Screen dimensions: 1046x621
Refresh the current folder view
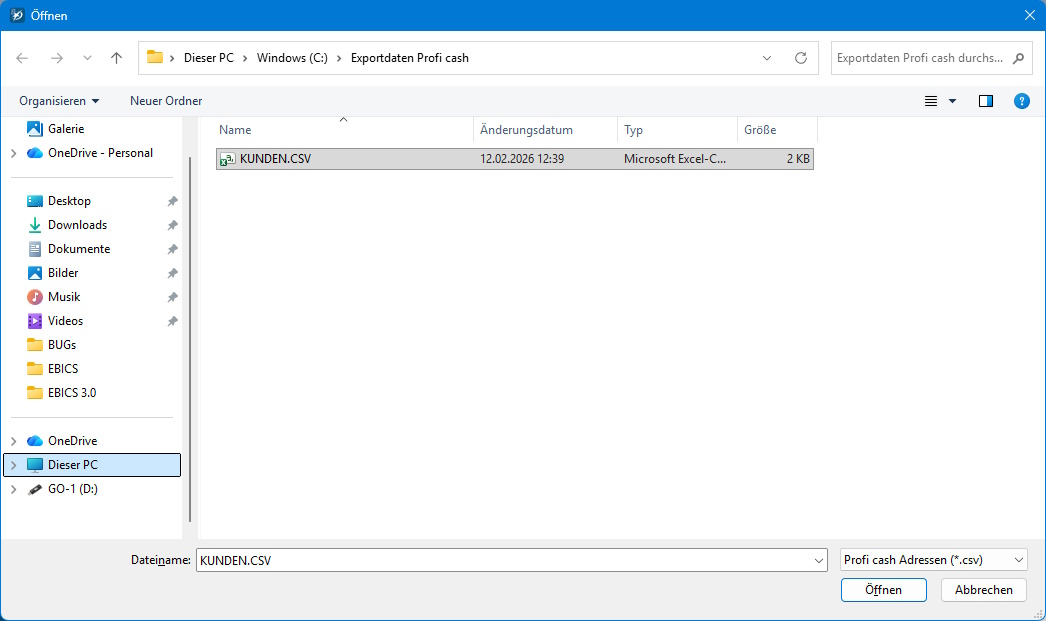[x=800, y=58]
